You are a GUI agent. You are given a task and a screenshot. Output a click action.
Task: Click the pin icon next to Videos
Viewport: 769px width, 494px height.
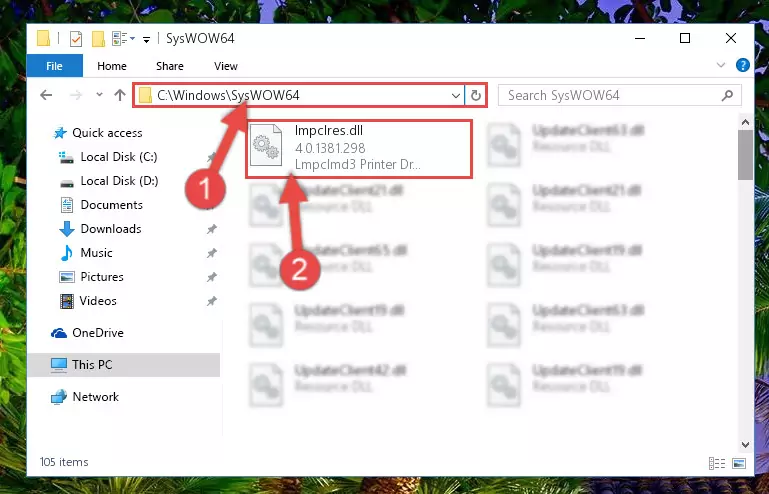(211, 301)
